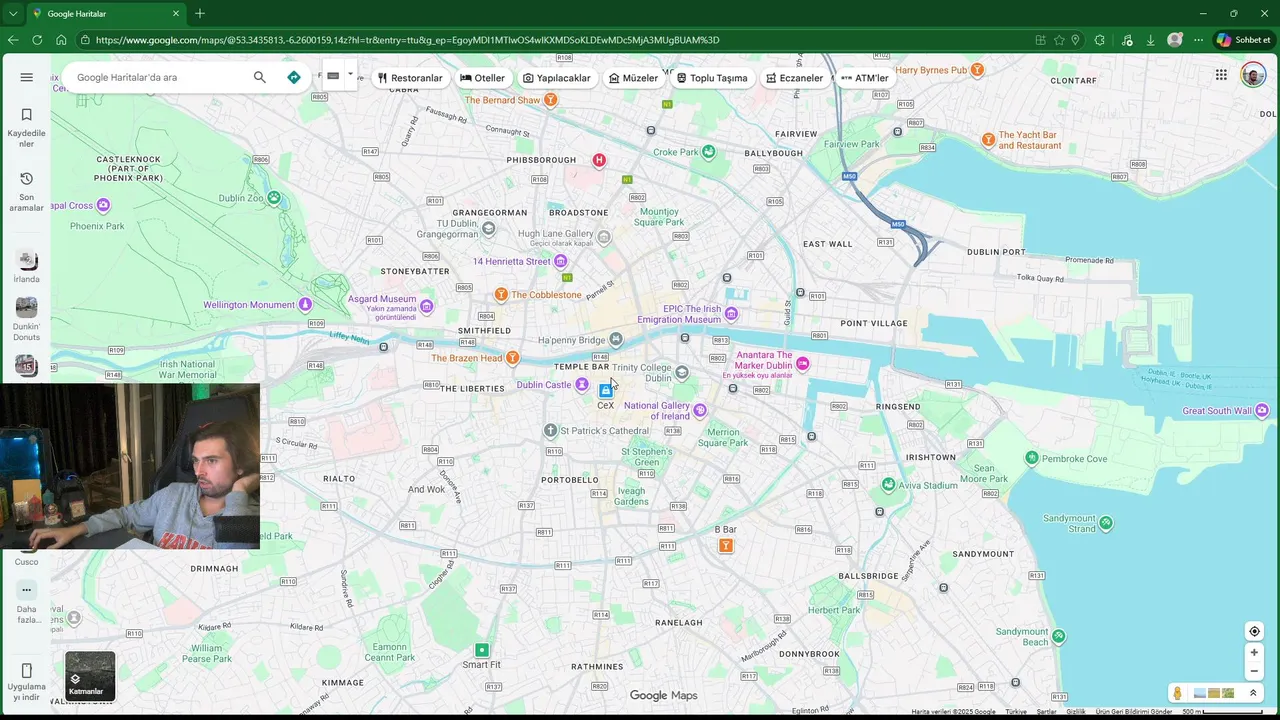Screen dimensions: 1280x720
Task: Close the Google Haritalar tab
Action: tap(175, 14)
